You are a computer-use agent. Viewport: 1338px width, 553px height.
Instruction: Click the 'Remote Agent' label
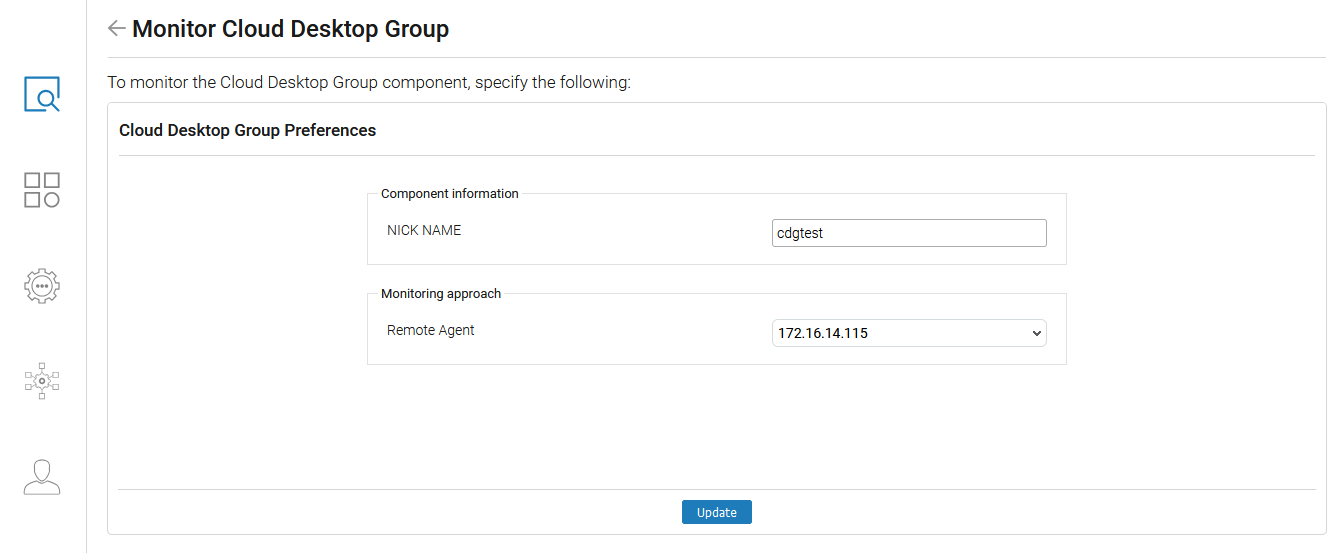[431, 330]
